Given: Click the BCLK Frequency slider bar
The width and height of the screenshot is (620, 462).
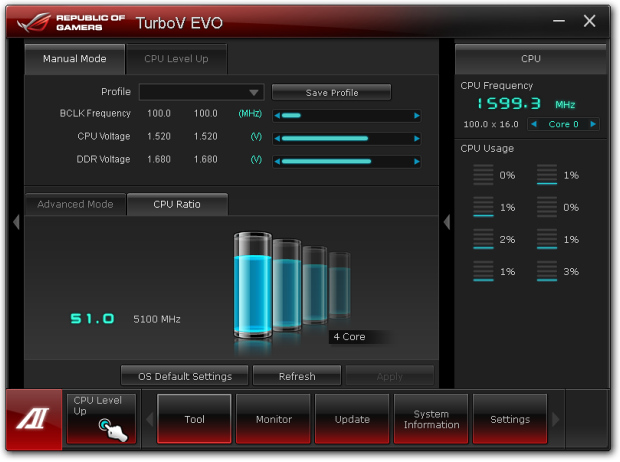Looking at the screenshot, I should 347,116.
